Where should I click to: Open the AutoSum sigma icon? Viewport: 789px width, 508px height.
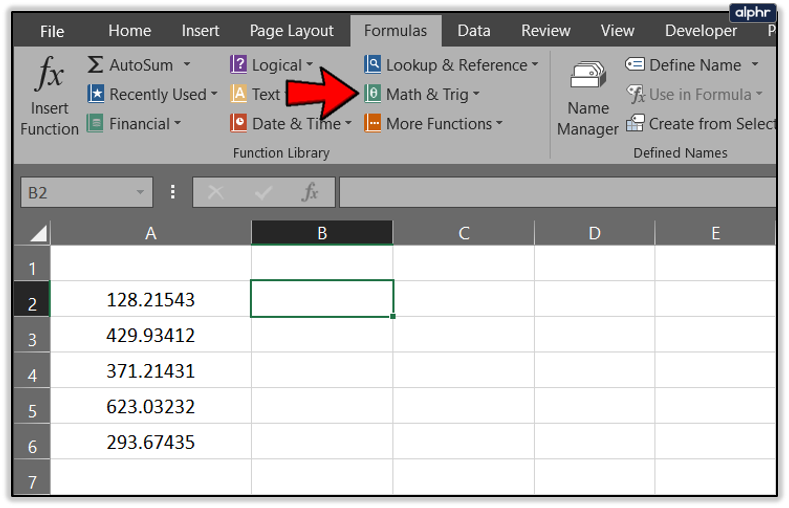point(95,65)
